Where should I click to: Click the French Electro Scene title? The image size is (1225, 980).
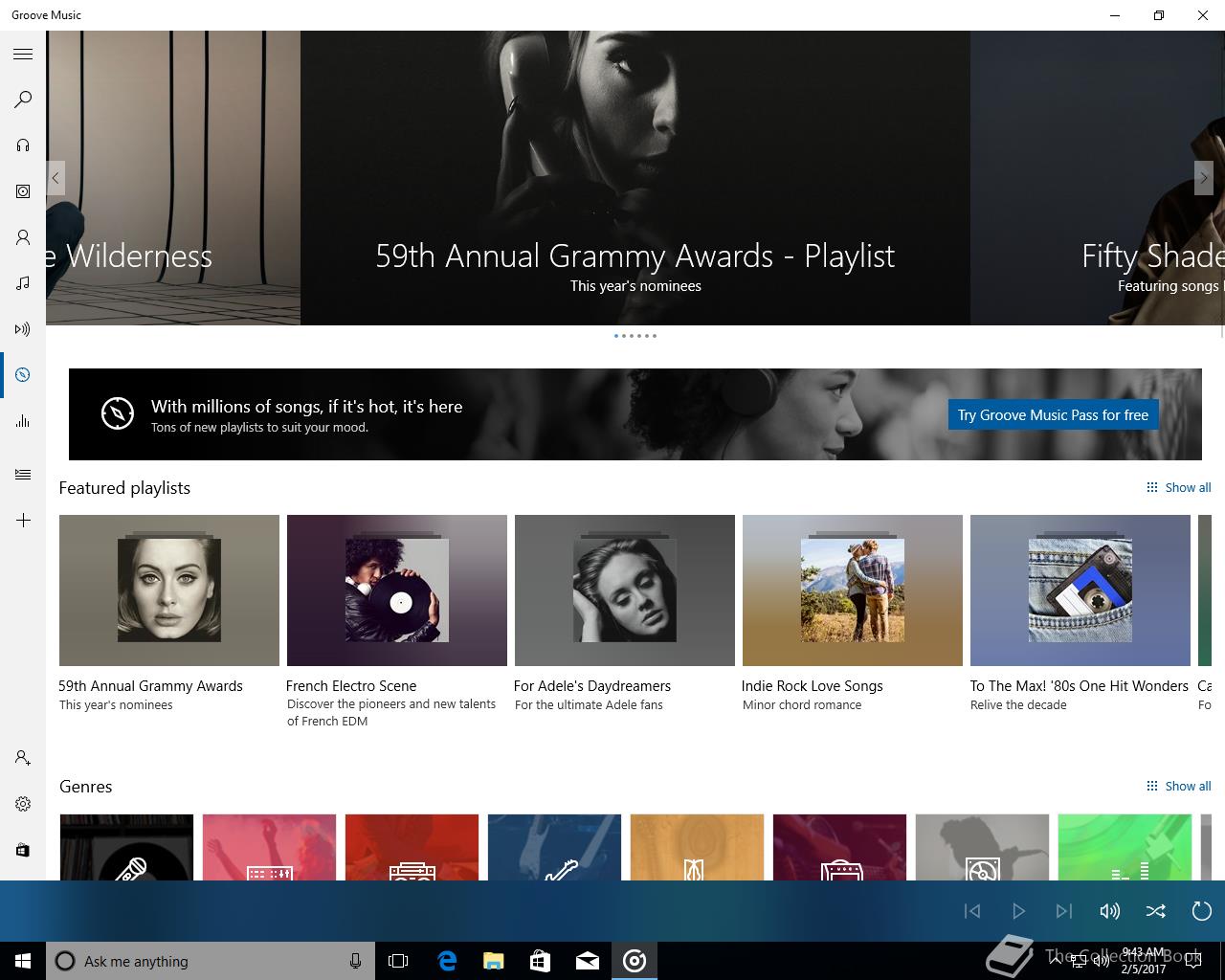pyautogui.click(x=351, y=686)
